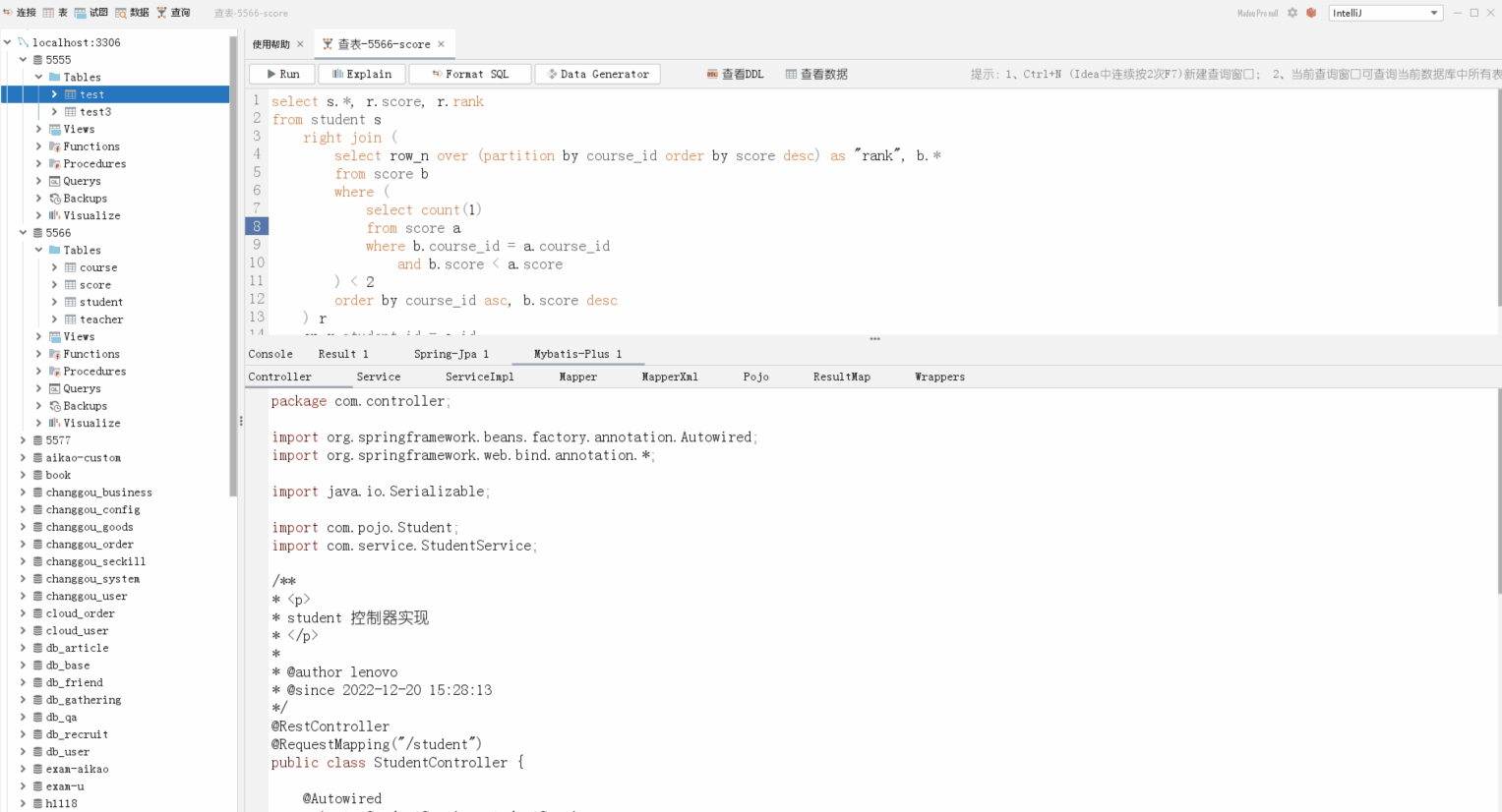
Task: Open the MapperXml code sub-tab
Action: click(x=670, y=377)
